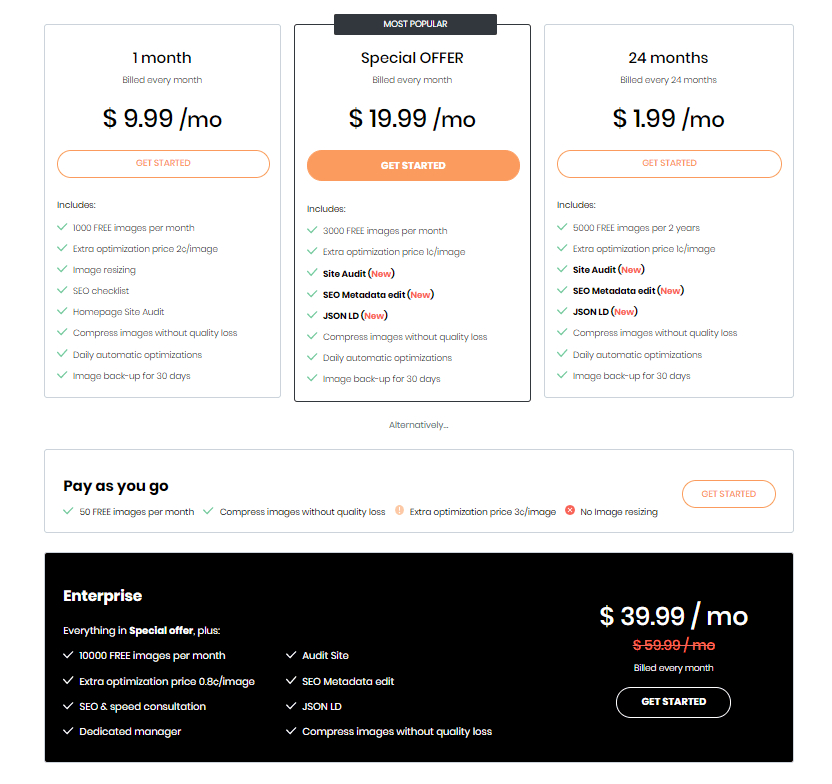Click white checkmark beside Audit Site

point(291,655)
